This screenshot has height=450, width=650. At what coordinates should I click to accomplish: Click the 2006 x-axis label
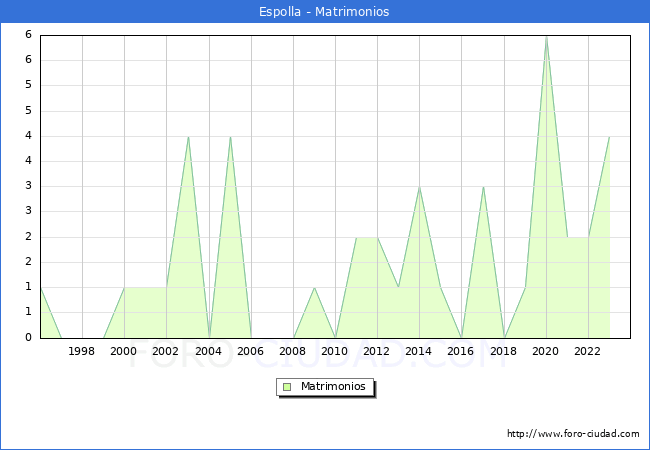tap(250, 351)
